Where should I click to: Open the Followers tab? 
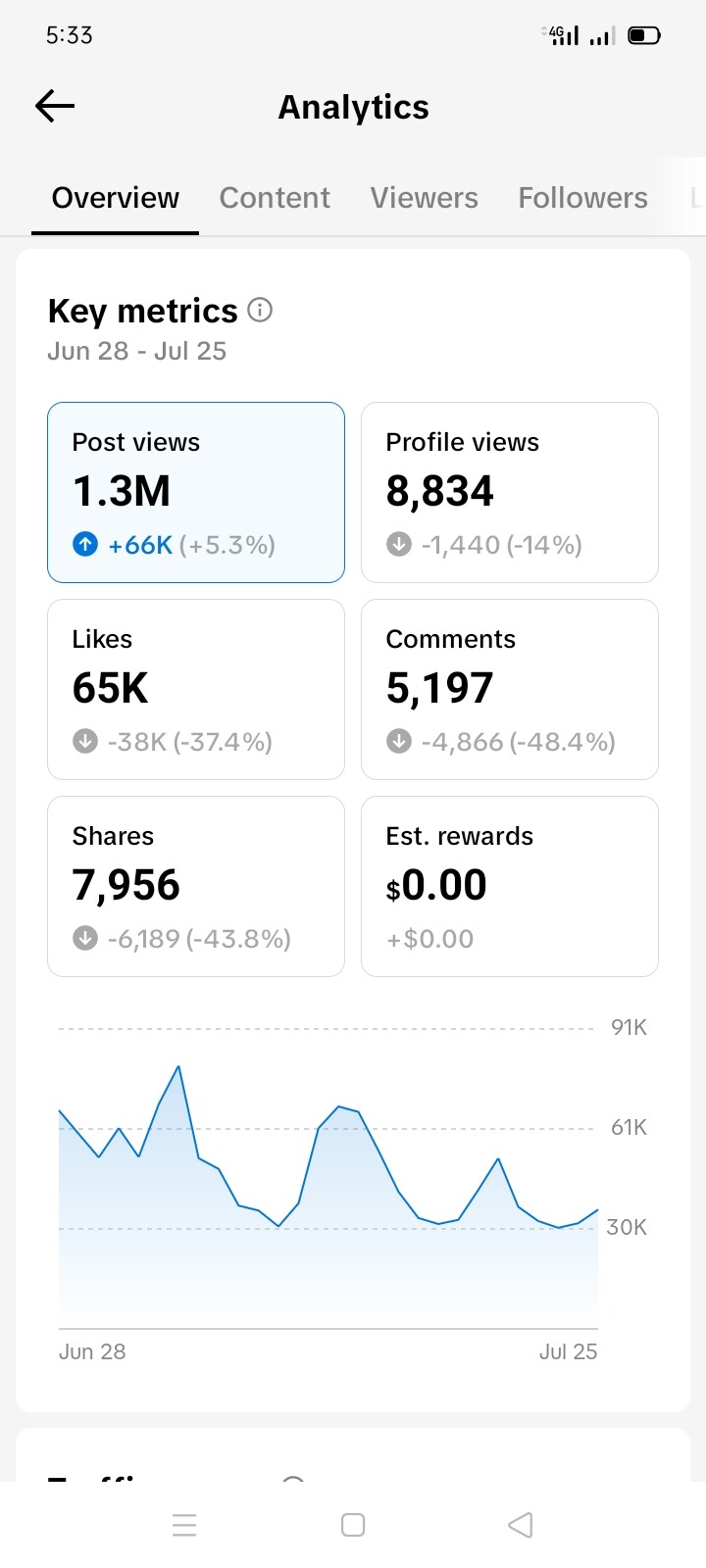point(582,198)
